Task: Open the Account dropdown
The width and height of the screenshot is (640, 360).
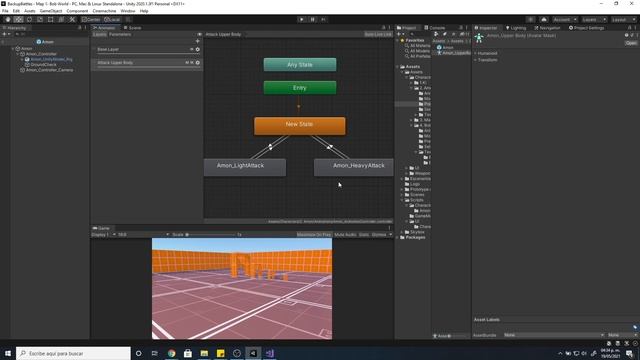Action: pos(565,20)
